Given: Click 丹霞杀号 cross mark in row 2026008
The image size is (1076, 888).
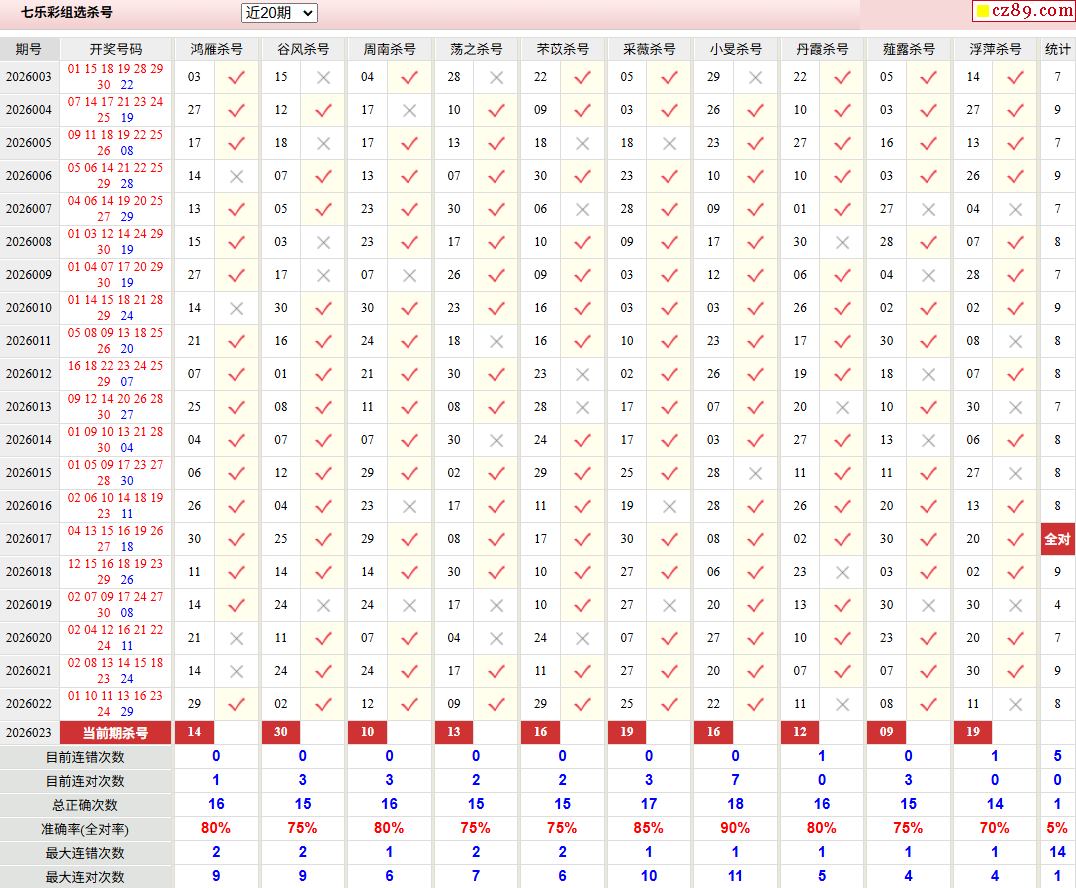Looking at the screenshot, I should 842,242.
